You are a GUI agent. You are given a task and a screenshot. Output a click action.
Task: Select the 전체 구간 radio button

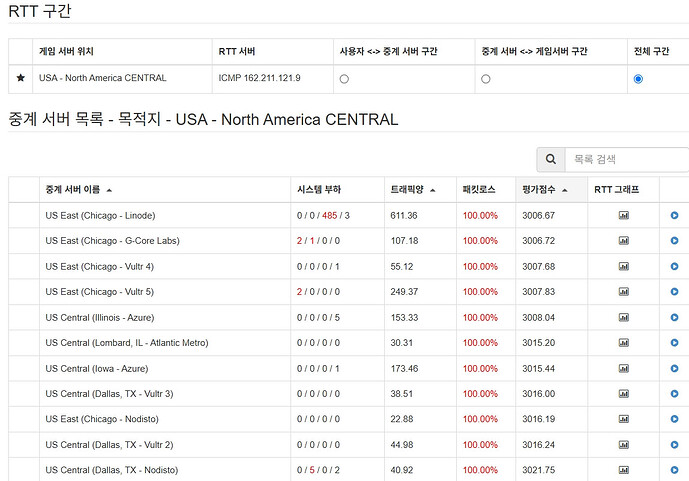(x=638, y=79)
